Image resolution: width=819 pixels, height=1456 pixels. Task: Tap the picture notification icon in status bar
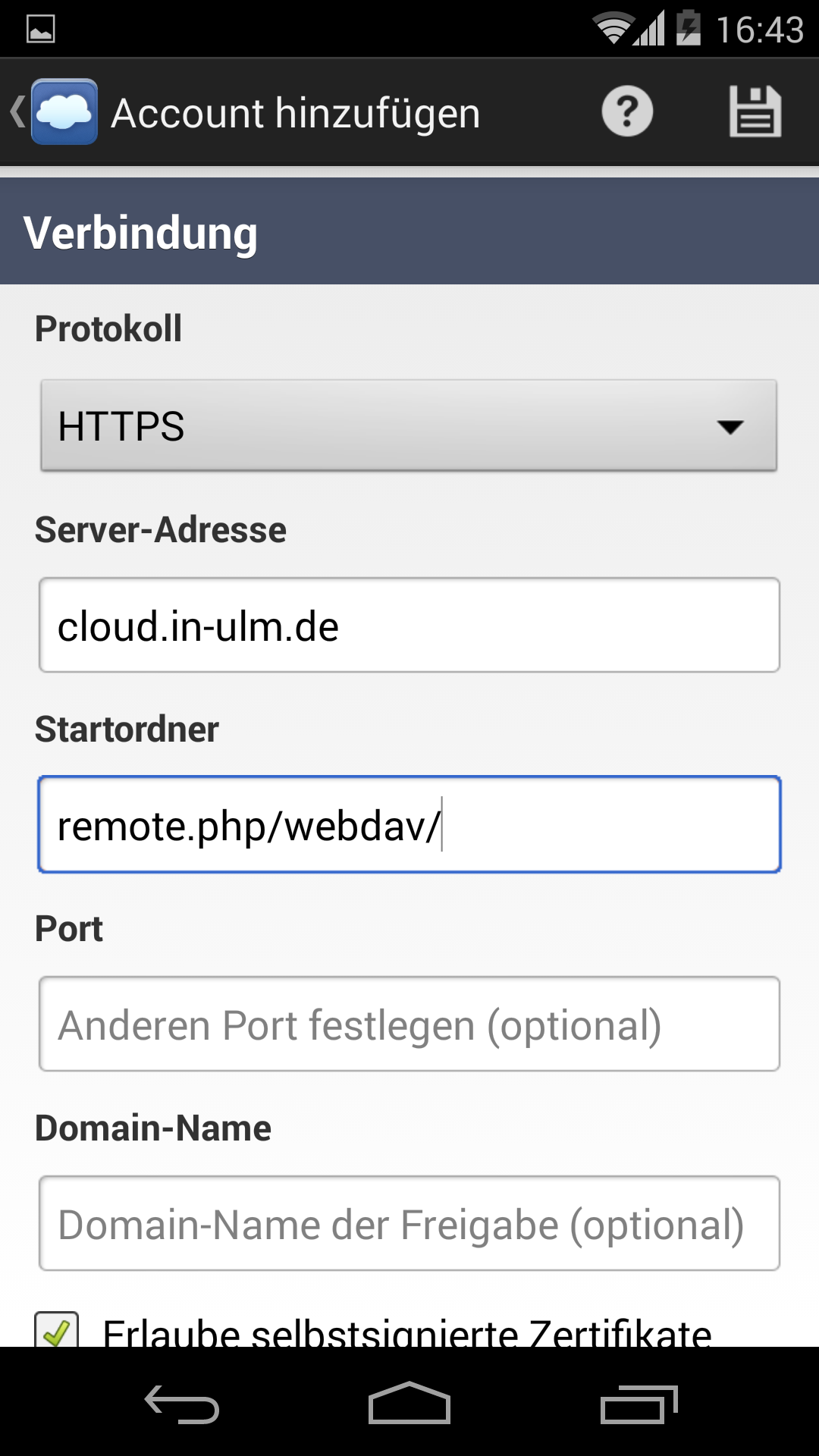pos(41,29)
